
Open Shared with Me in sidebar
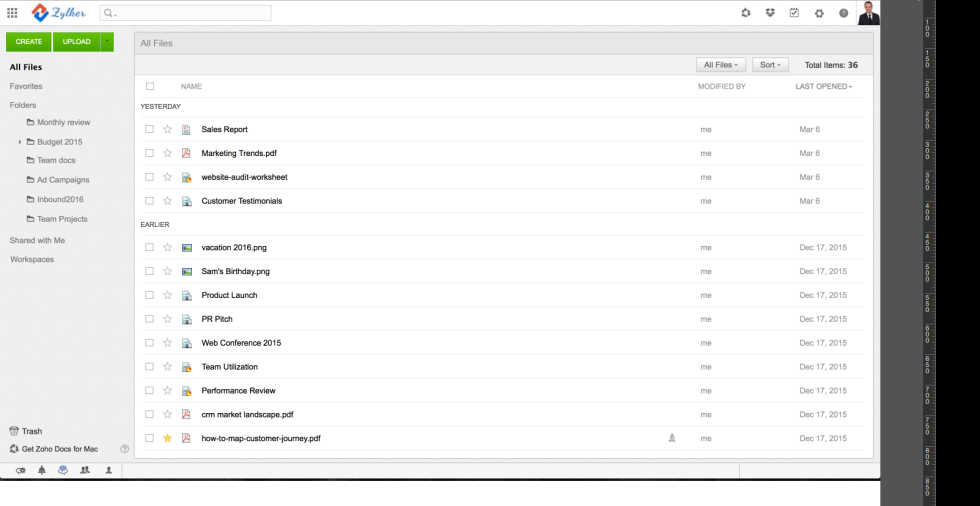[37, 240]
